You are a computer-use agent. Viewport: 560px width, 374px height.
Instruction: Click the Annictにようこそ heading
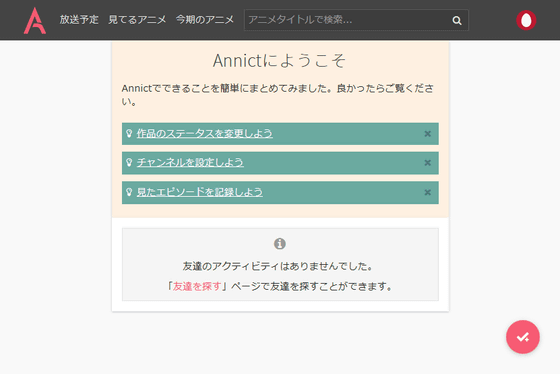(280, 60)
